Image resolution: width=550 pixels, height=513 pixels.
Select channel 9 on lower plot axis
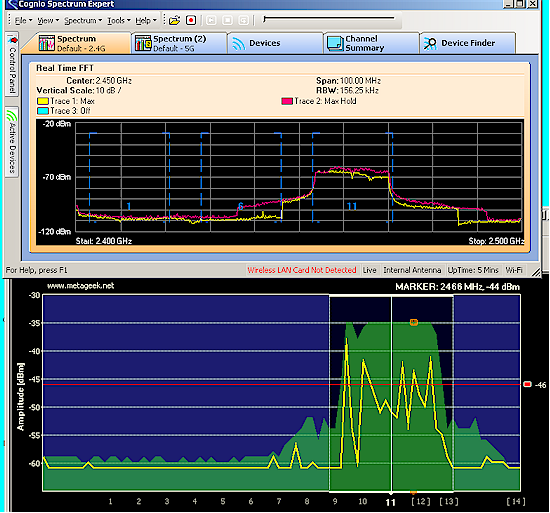[335, 501]
